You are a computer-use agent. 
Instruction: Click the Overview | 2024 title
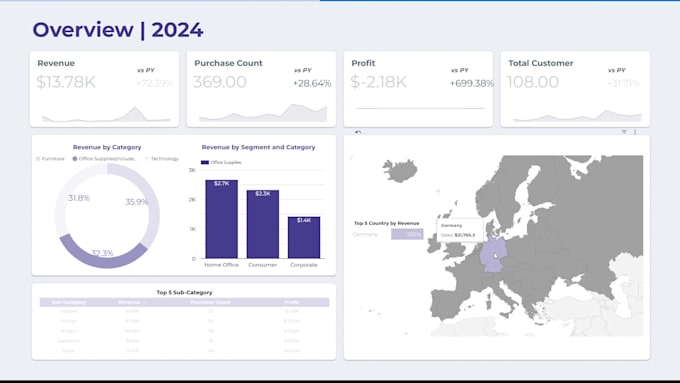118,30
